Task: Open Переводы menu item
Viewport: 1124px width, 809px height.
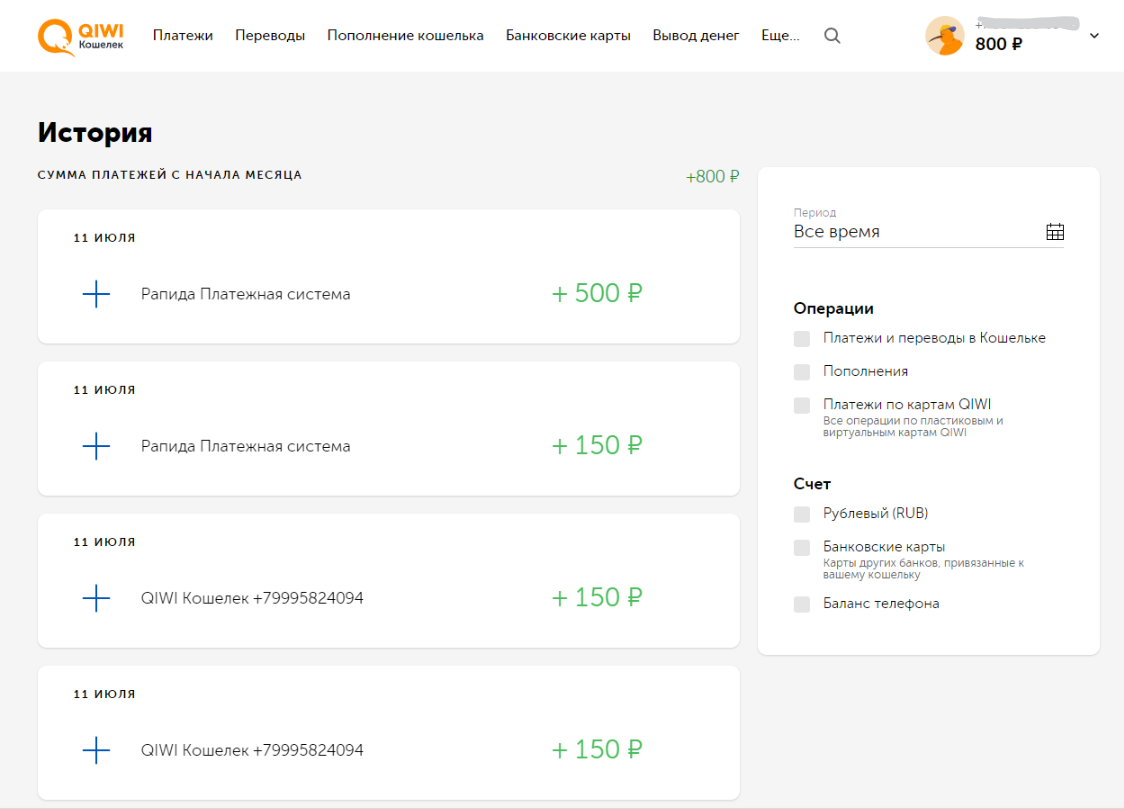Action: pos(270,35)
